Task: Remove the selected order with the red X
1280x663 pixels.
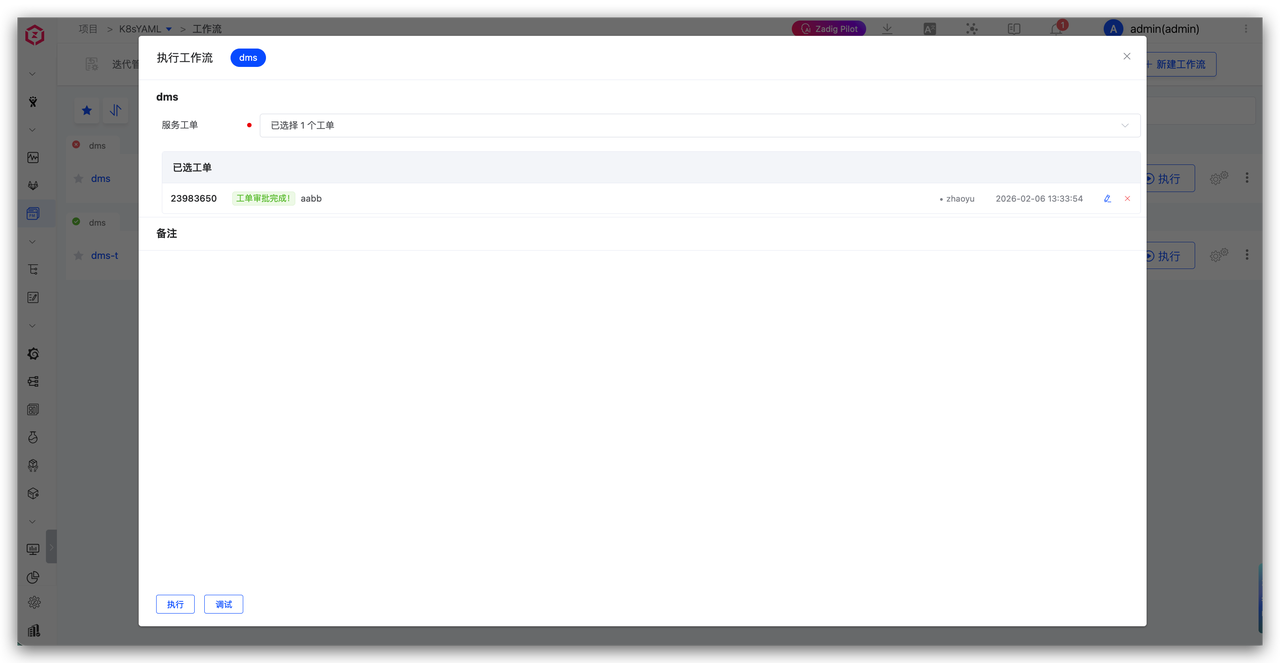Action: (1127, 199)
